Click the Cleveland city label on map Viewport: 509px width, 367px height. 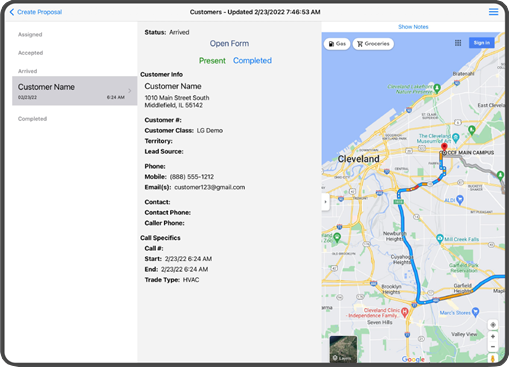coord(359,159)
